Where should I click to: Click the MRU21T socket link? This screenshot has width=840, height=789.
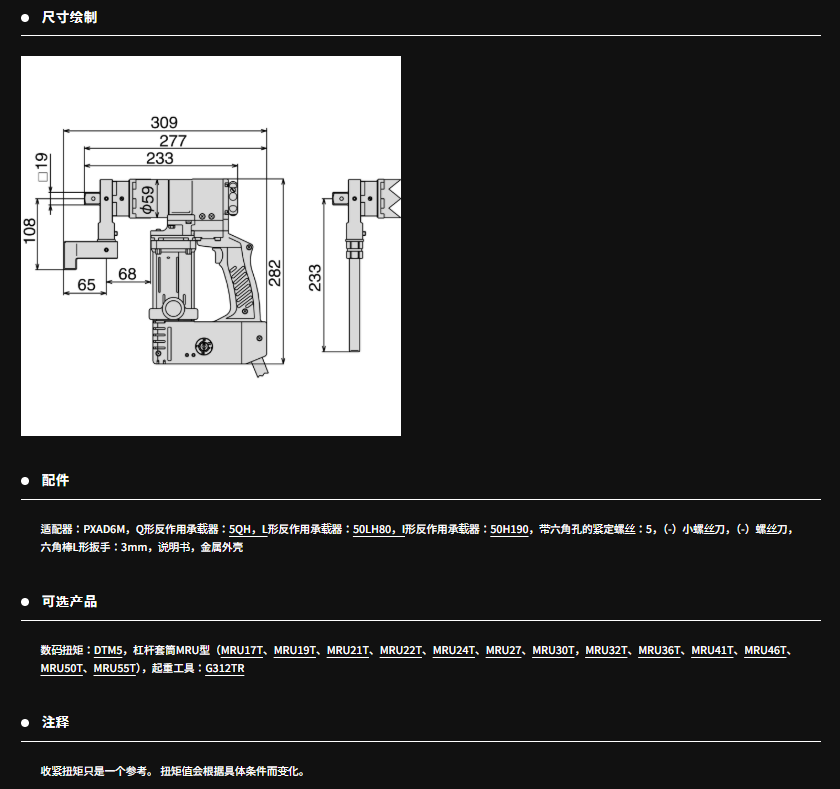tap(348, 650)
